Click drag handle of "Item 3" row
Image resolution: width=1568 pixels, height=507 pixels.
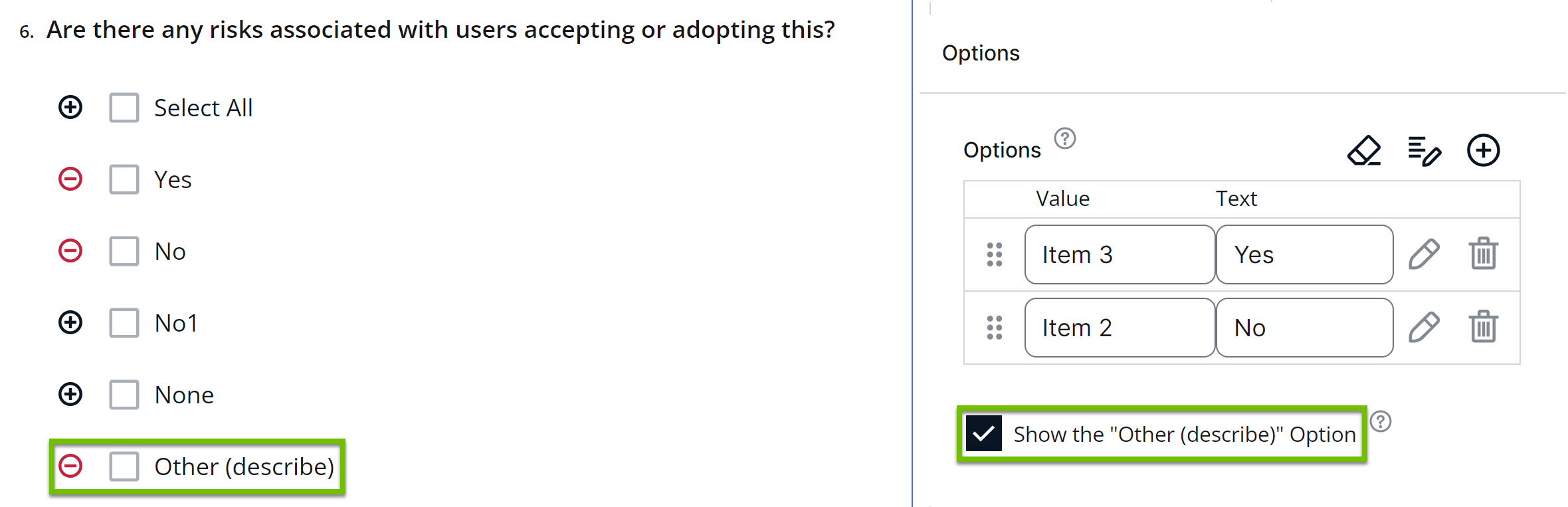coord(993,254)
